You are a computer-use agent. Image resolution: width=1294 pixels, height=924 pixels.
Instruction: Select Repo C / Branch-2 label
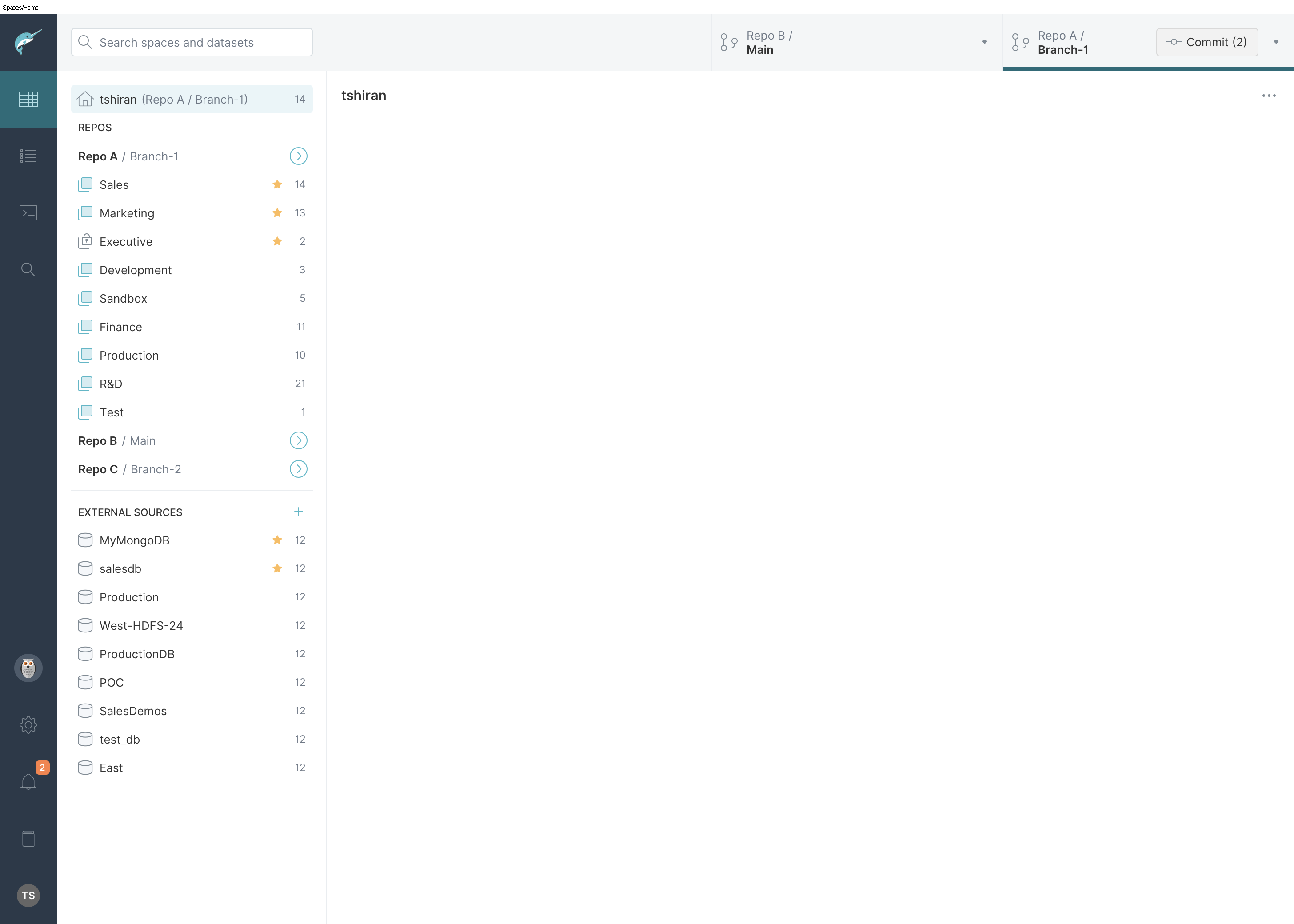129,469
